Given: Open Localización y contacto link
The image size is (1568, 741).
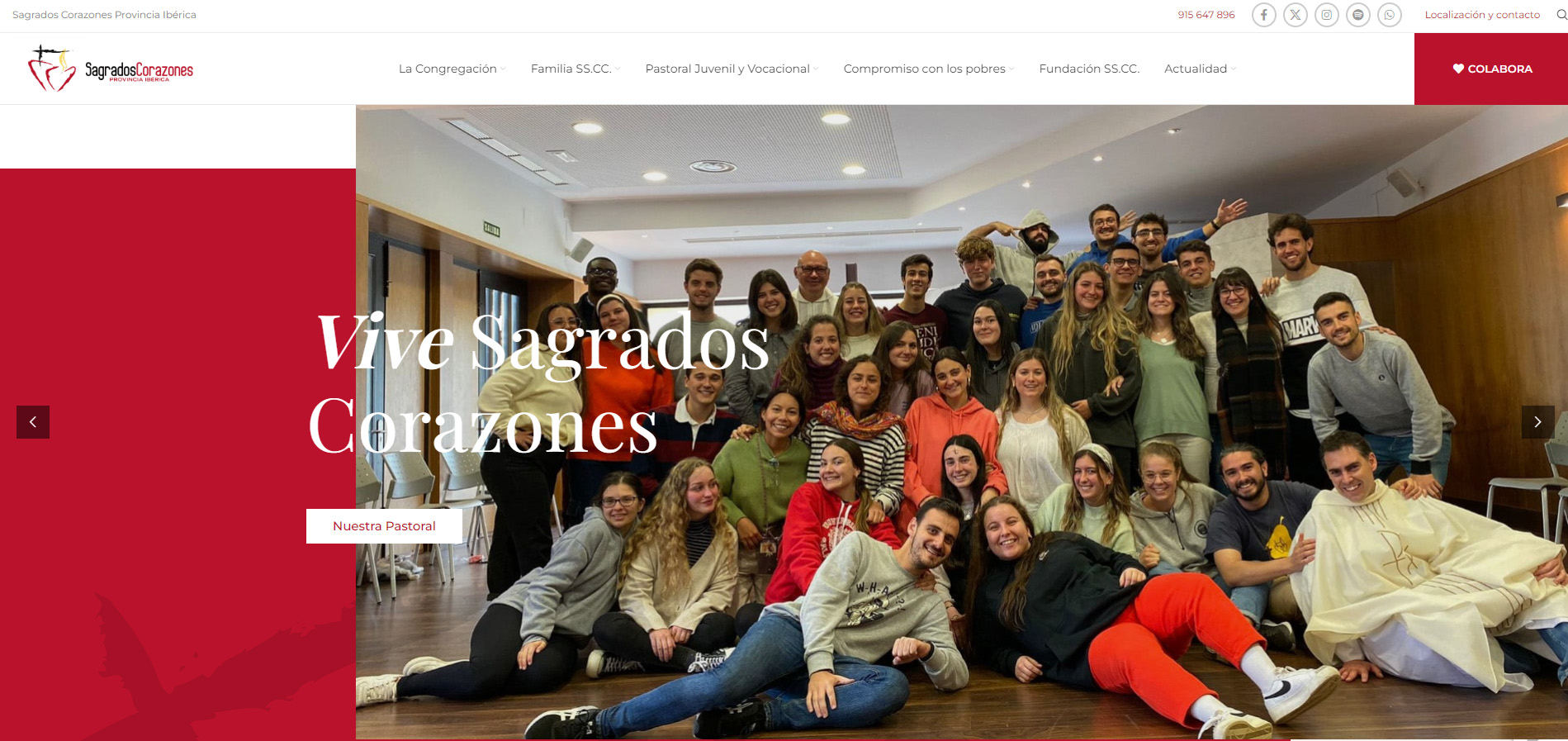Looking at the screenshot, I should [x=1482, y=15].
